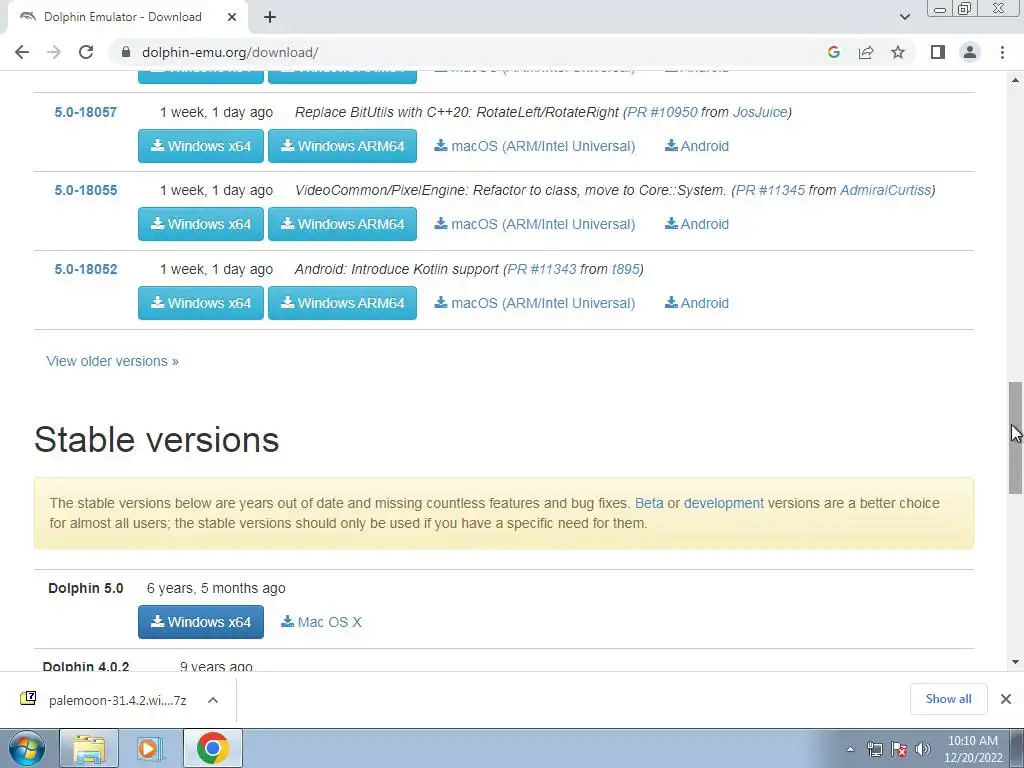Open version 5.0-18055 link
The image size is (1024, 768).
pyautogui.click(x=86, y=191)
